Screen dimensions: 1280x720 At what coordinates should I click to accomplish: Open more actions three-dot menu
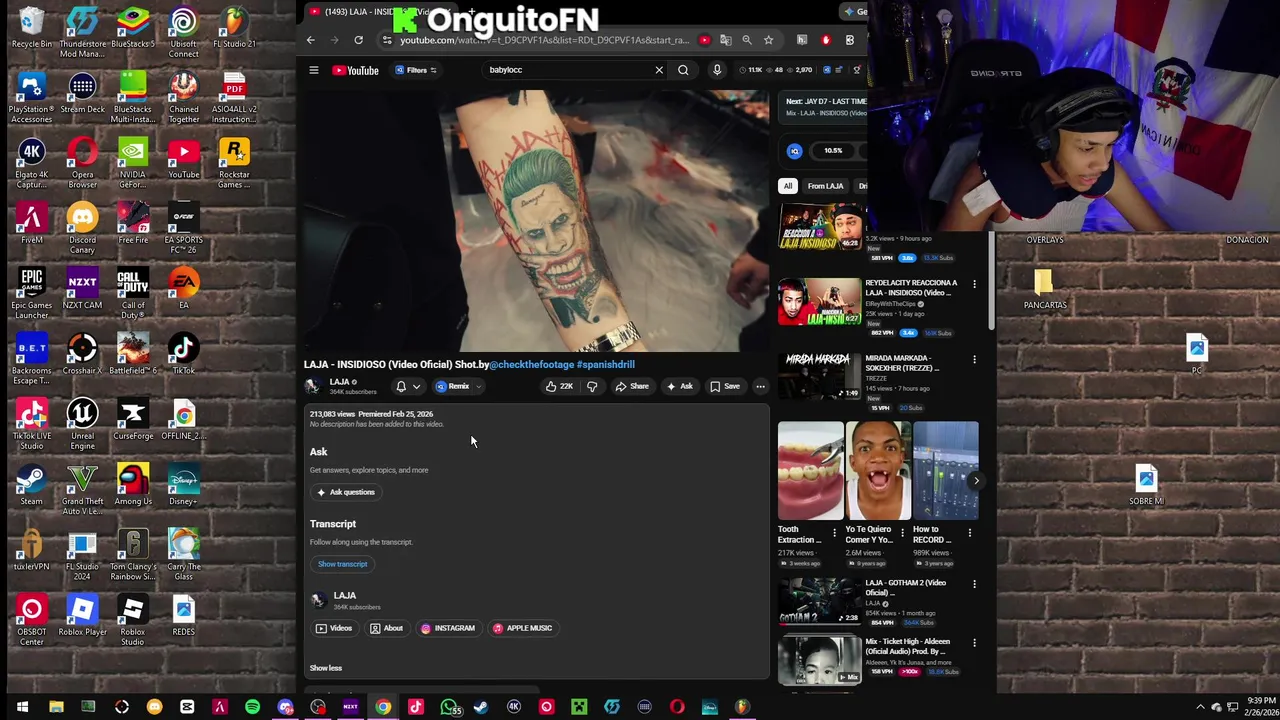[x=760, y=386]
